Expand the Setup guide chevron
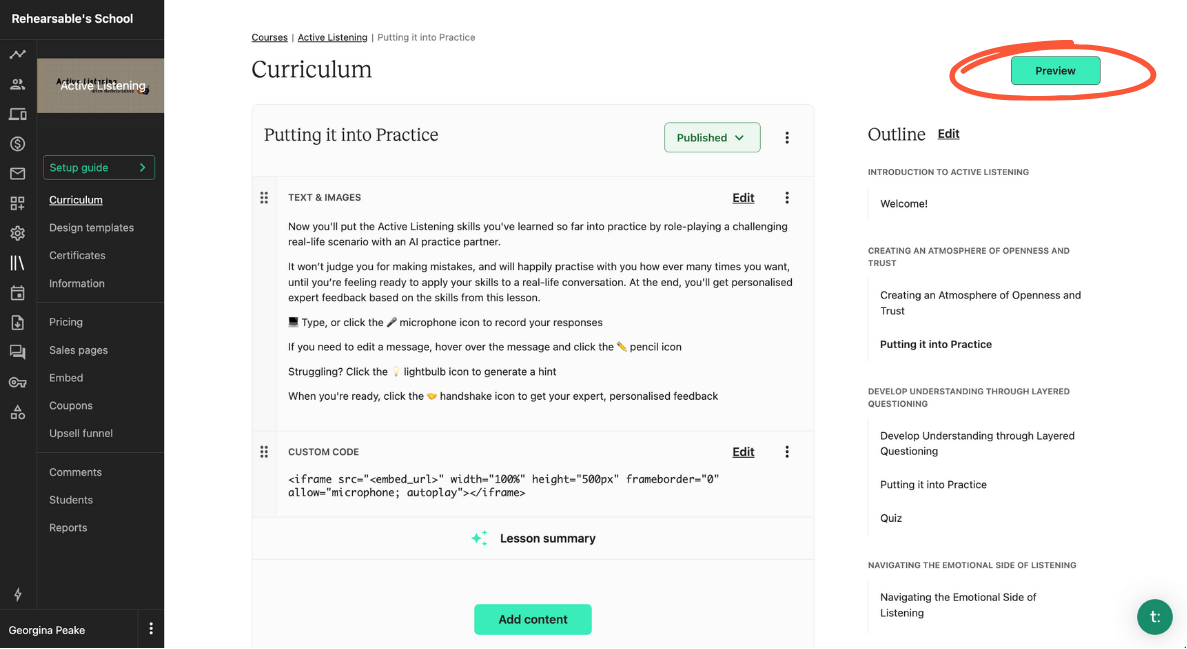Screen dimensions: 1187x649 coord(142,168)
